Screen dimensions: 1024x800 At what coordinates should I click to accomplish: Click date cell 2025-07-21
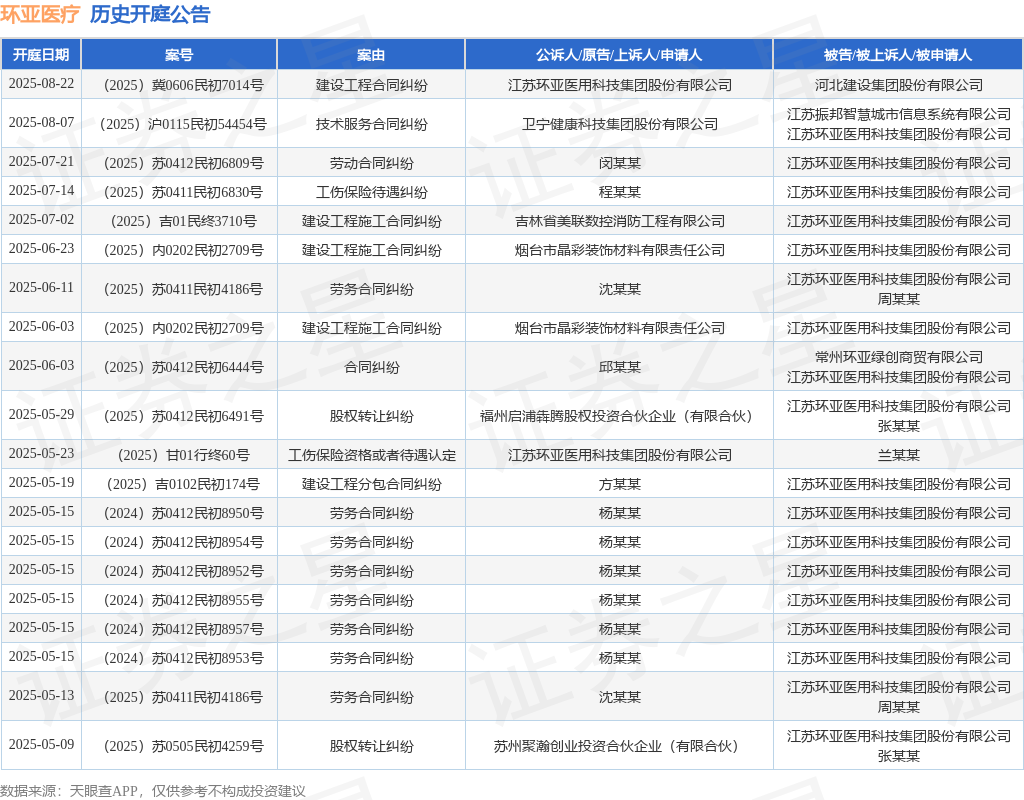[x=41, y=161]
